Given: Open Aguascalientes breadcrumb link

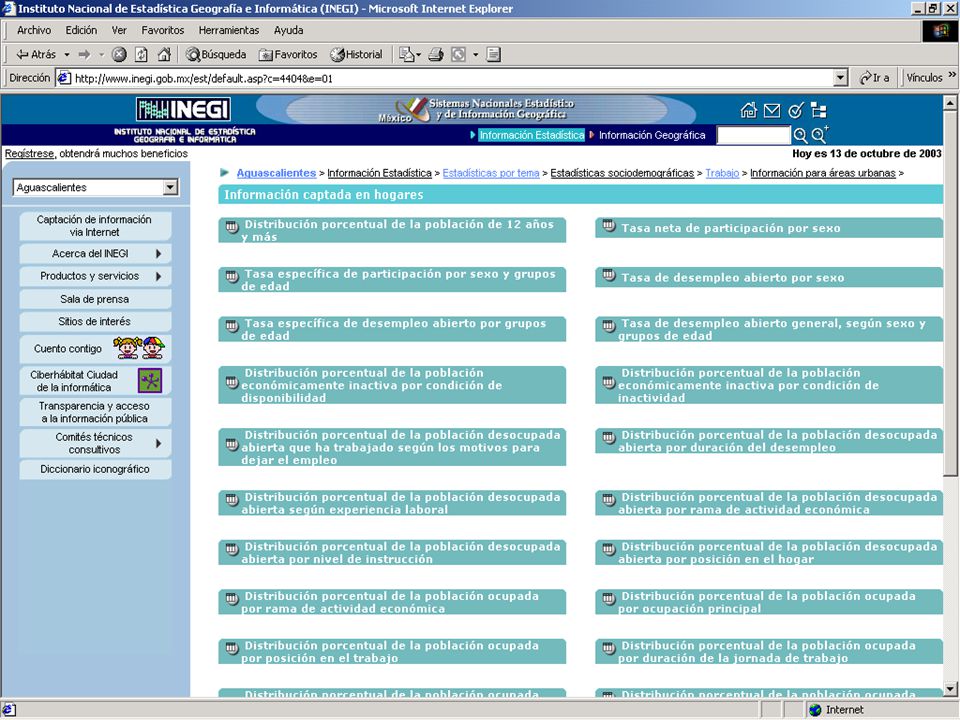Looking at the screenshot, I should 276,173.
